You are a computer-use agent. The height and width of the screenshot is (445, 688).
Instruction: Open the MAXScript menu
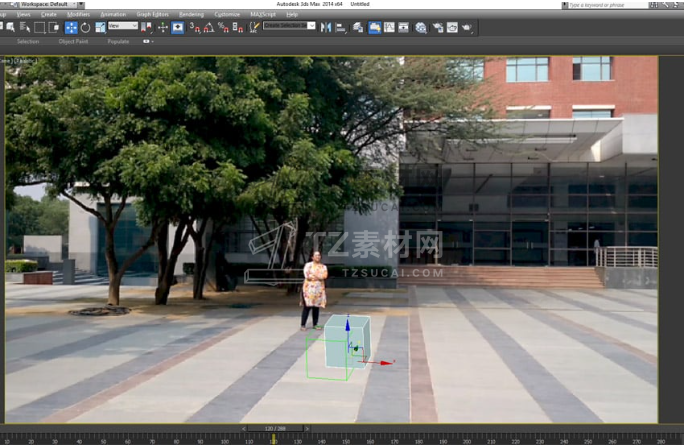263,14
